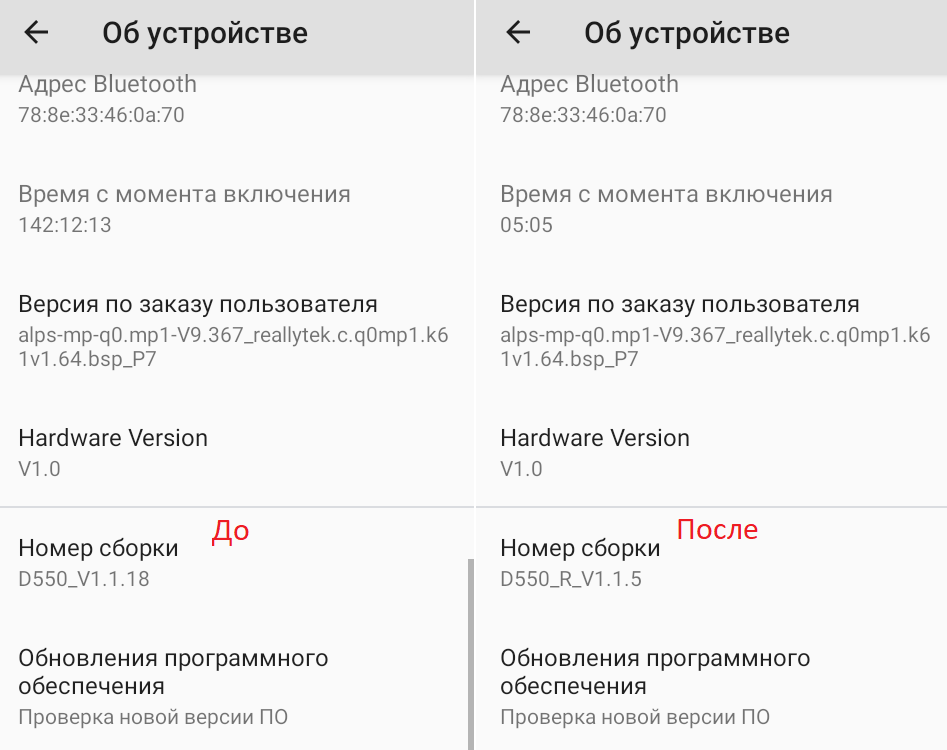This screenshot has width=947, height=750.
Task: Click the red "После" label
Action: pyautogui.click(x=717, y=529)
